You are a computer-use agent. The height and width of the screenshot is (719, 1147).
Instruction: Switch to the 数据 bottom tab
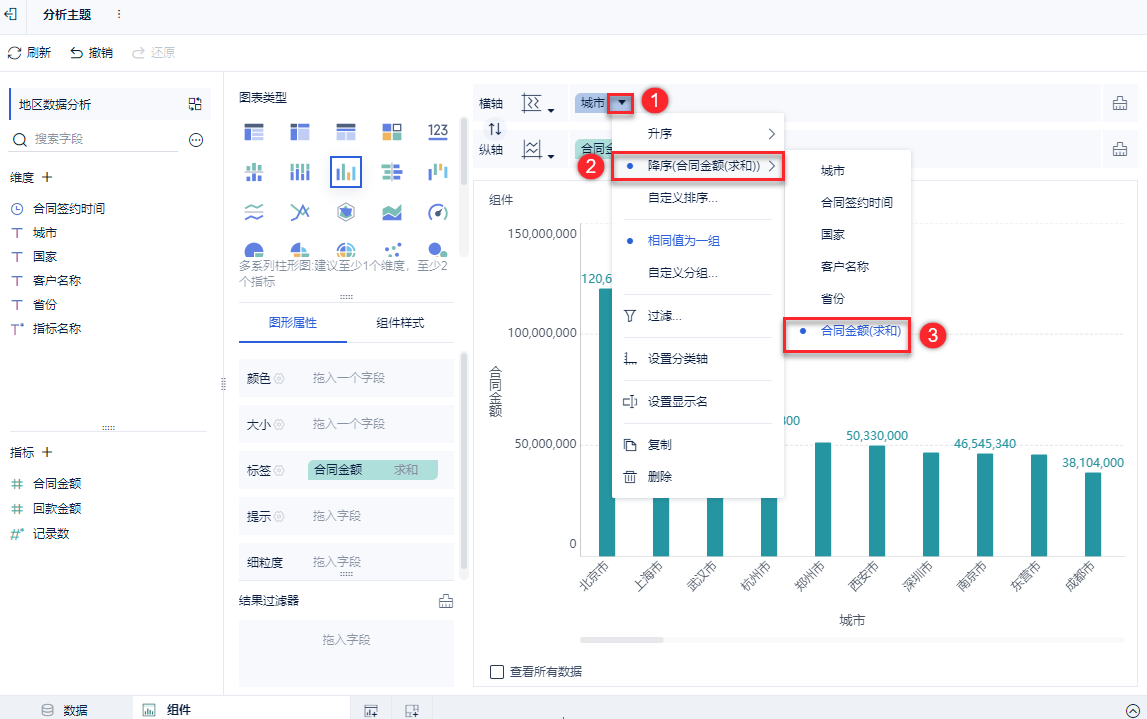pos(66,709)
